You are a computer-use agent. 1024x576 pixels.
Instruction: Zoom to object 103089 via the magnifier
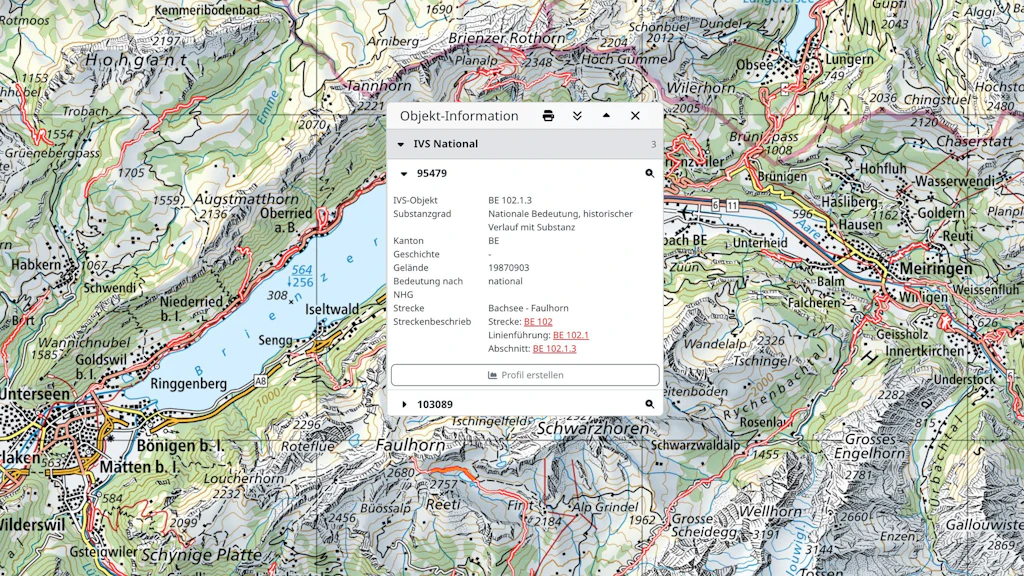[649, 404]
